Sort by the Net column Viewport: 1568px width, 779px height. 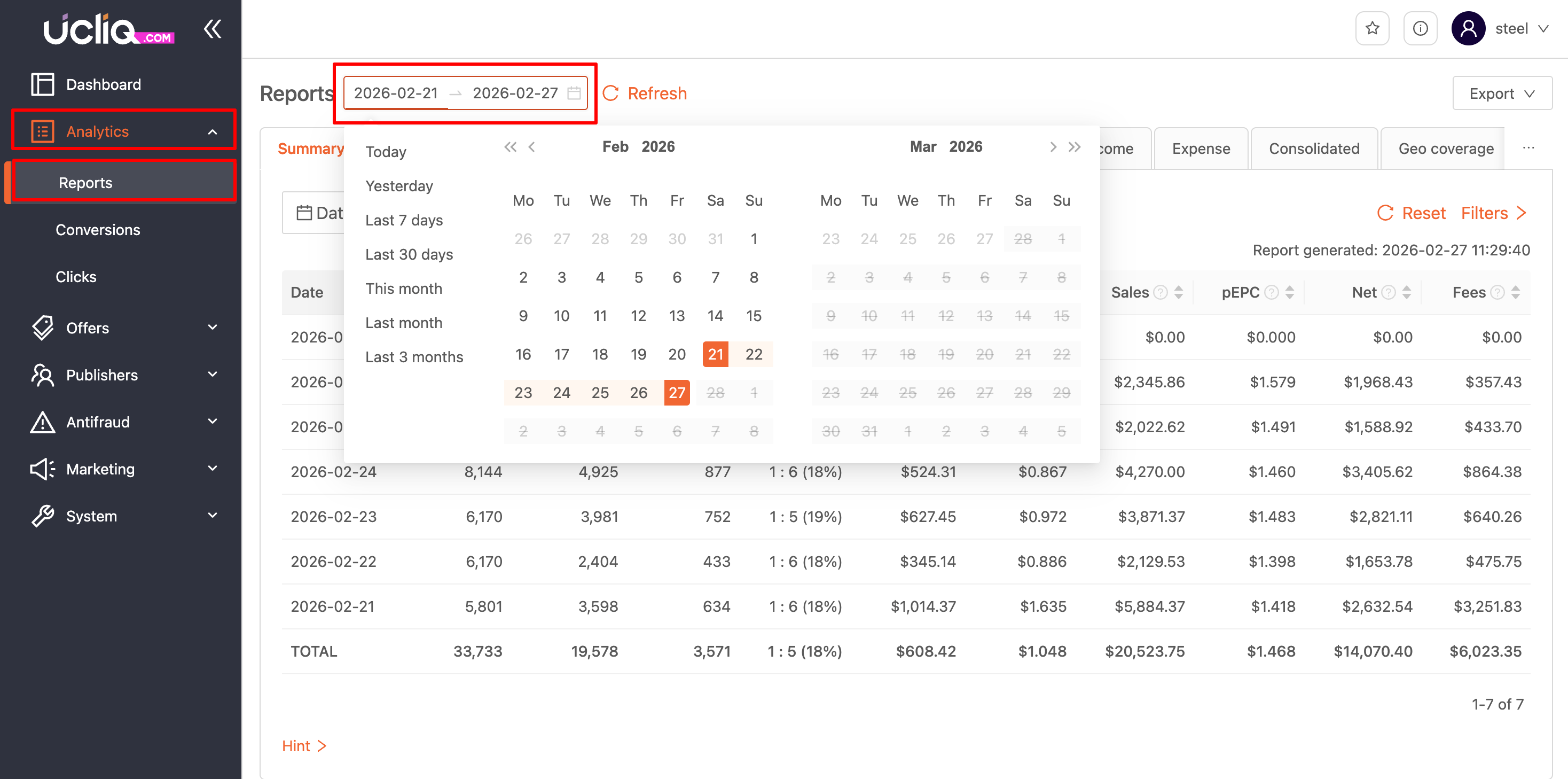click(x=1407, y=292)
